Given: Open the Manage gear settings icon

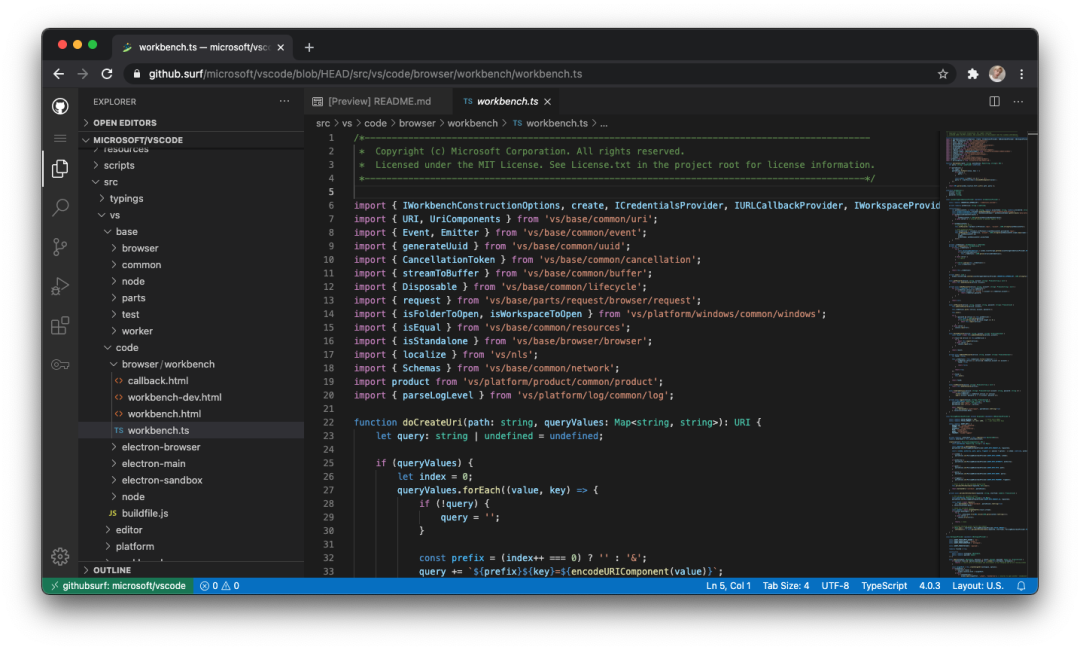Looking at the screenshot, I should pos(61,556).
